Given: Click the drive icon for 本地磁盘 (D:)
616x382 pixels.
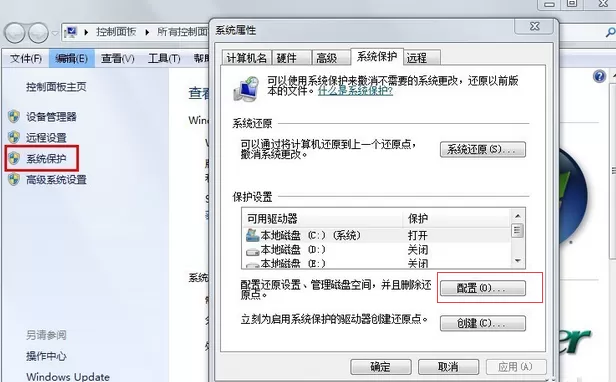Looking at the screenshot, I should tap(252, 251).
